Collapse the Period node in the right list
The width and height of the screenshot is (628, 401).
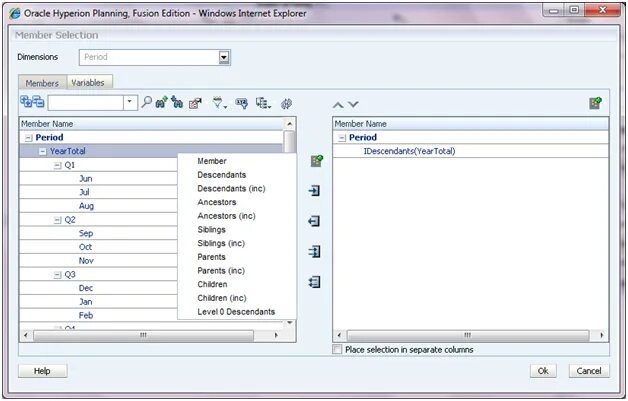point(342,138)
